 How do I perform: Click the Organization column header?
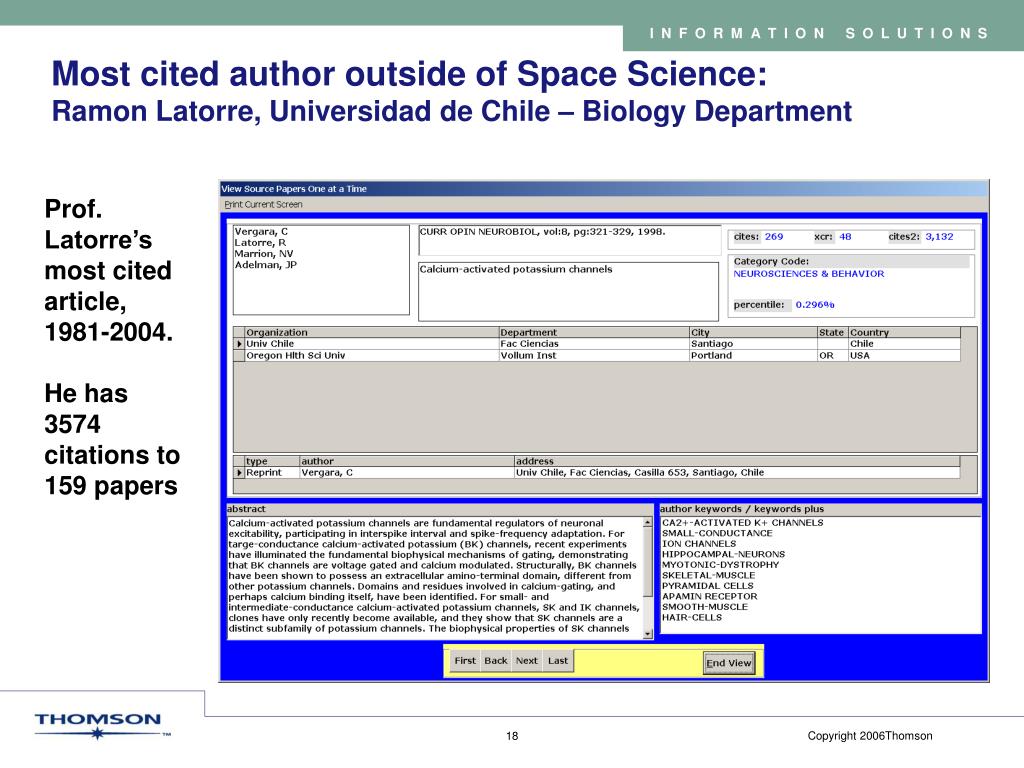point(372,332)
